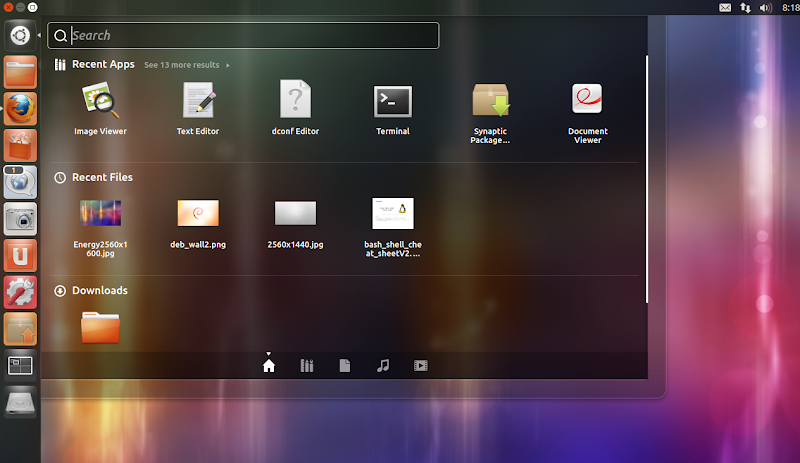800x463 pixels.
Task: Switch to the Home lens
Action: [x=269, y=365]
